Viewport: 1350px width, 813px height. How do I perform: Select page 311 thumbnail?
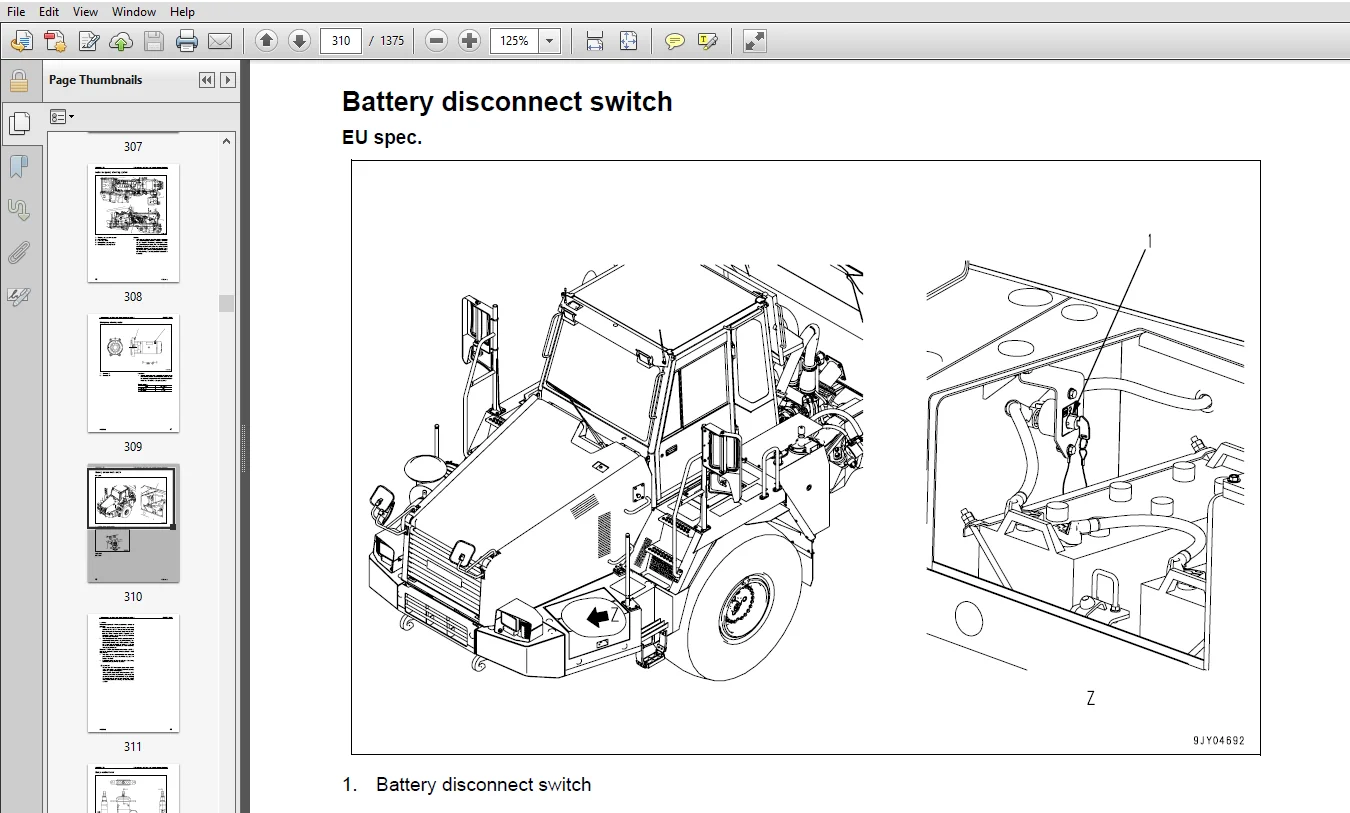[x=133, y=673]
